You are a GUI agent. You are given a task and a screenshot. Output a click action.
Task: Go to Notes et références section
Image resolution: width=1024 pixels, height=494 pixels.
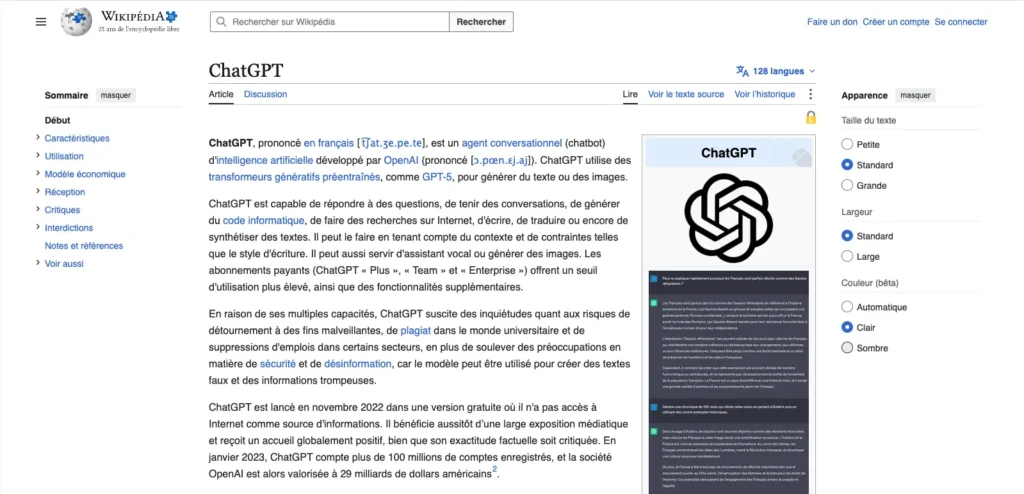[x=84, y=246]
